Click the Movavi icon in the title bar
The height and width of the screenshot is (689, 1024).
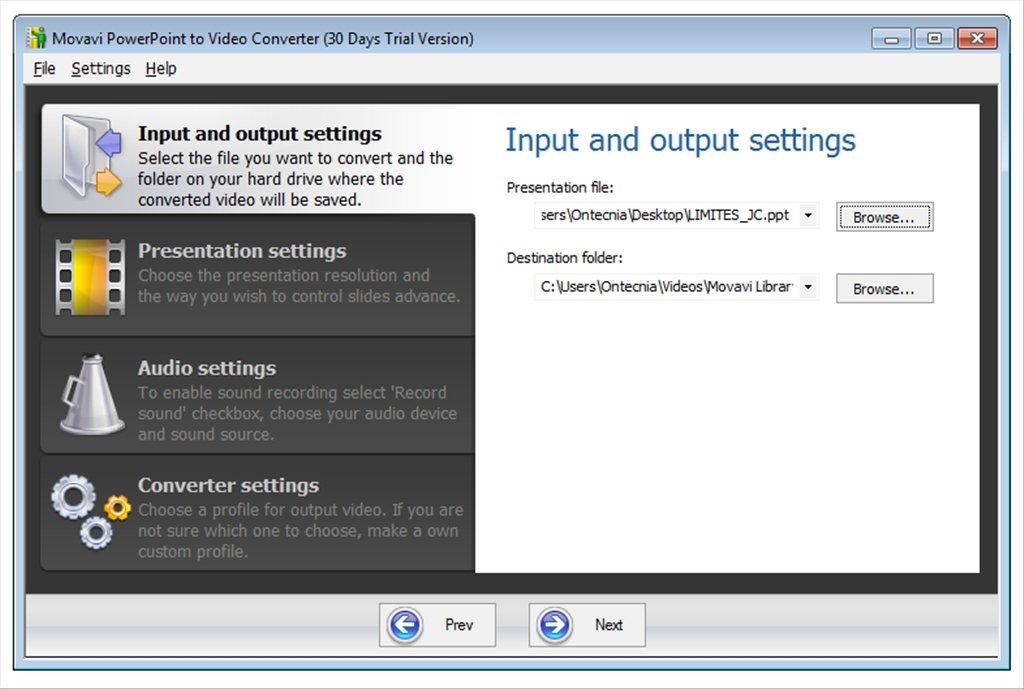point(35,38)
